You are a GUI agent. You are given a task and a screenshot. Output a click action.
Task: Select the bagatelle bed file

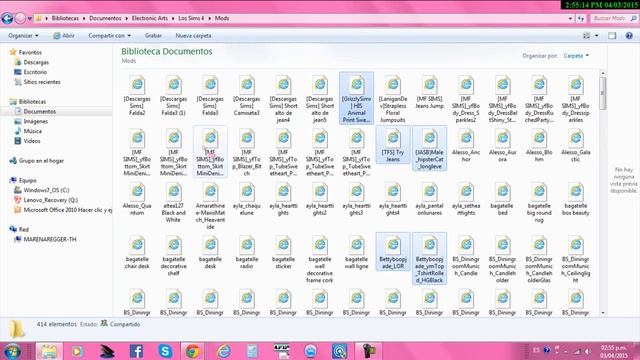[x=502, y=199]
